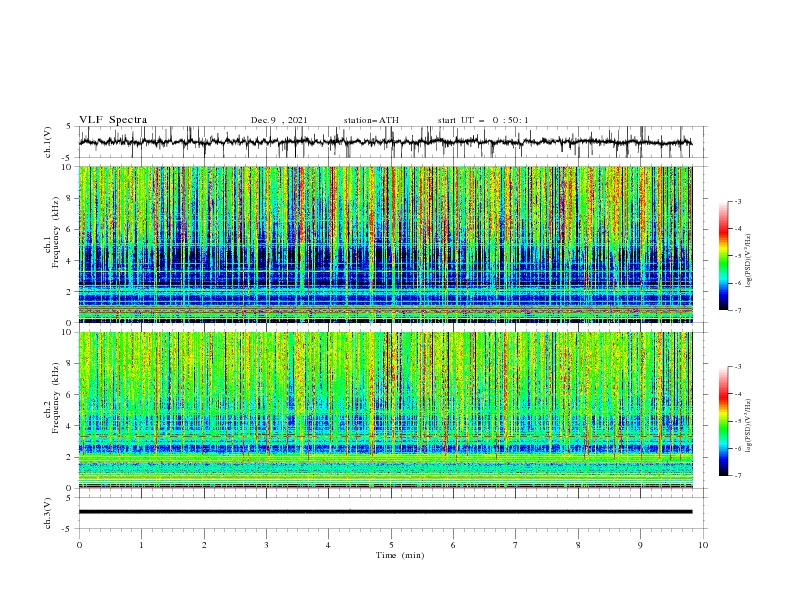792x612 pixels.
Task: Click the ch.1 spectrogram color bar
Action: [723, 256]
